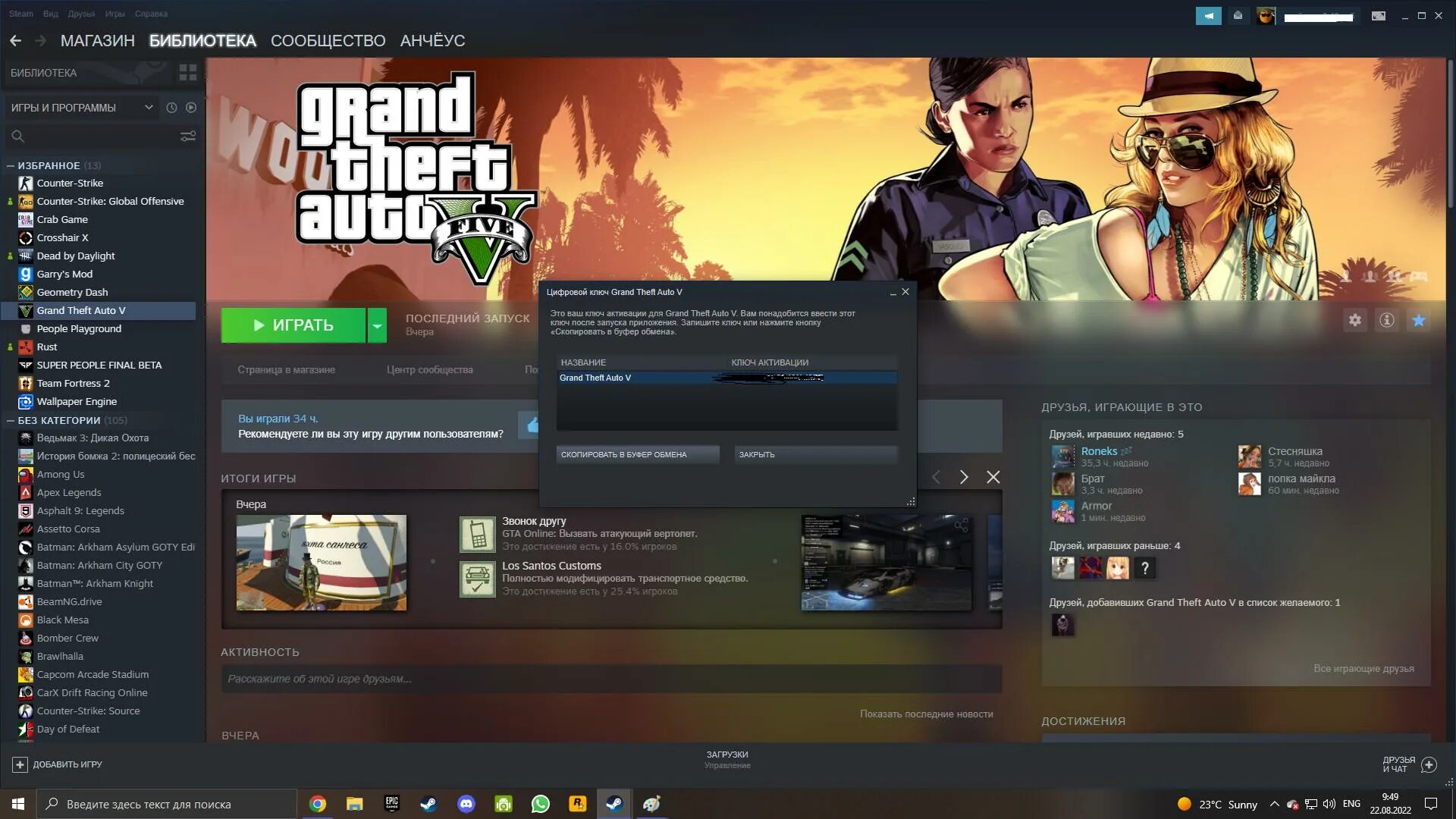Image resolution: width=1456 pixels, height=819 pixels.
Task: Open the Справка menu
Action: (x=151, y=14)
